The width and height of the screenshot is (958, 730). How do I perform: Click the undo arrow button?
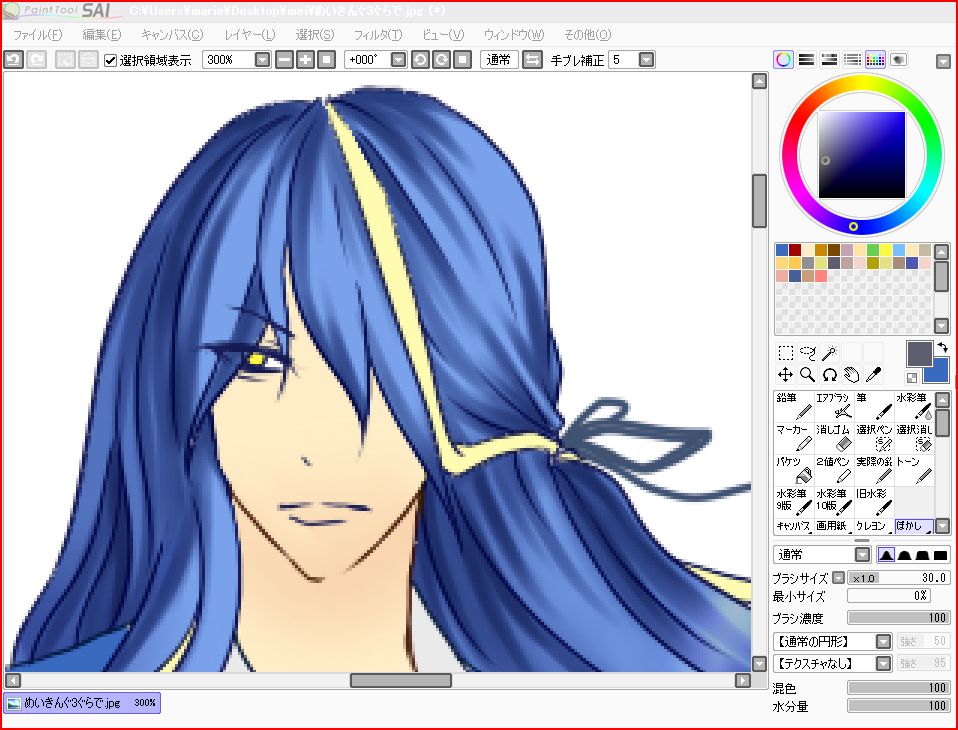click(x=13, y=60)
